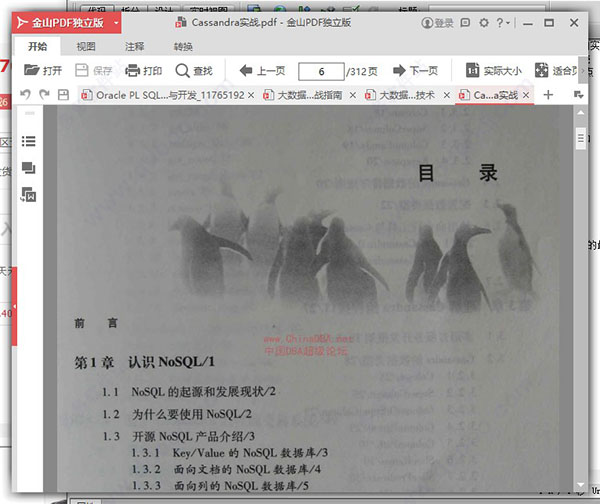This screenshot has width=600, height=504.
Task: Go to next page 下一页
Action: [415, 70]
